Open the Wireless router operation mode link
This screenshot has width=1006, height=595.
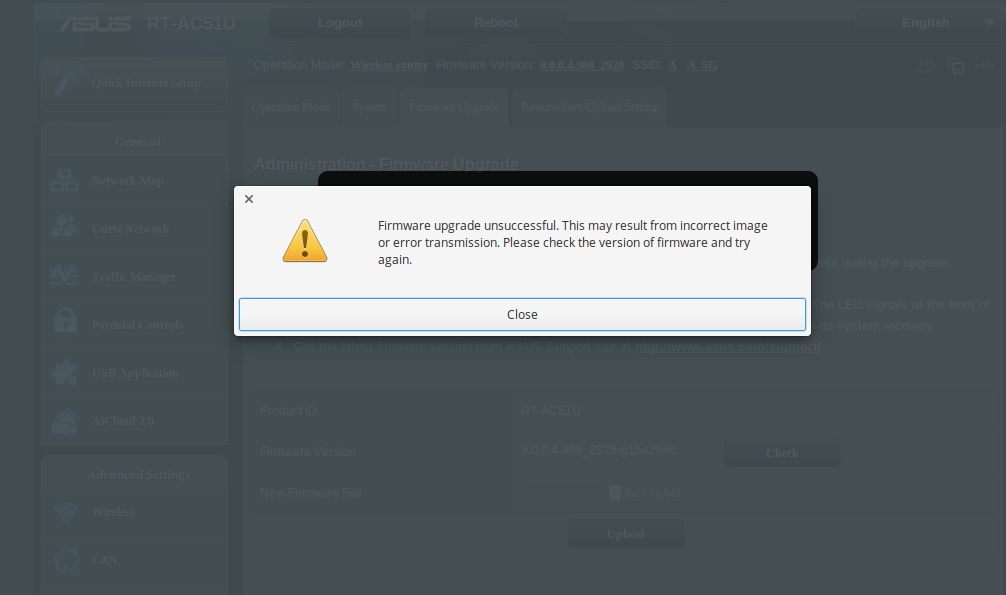[x=389, y=65]
